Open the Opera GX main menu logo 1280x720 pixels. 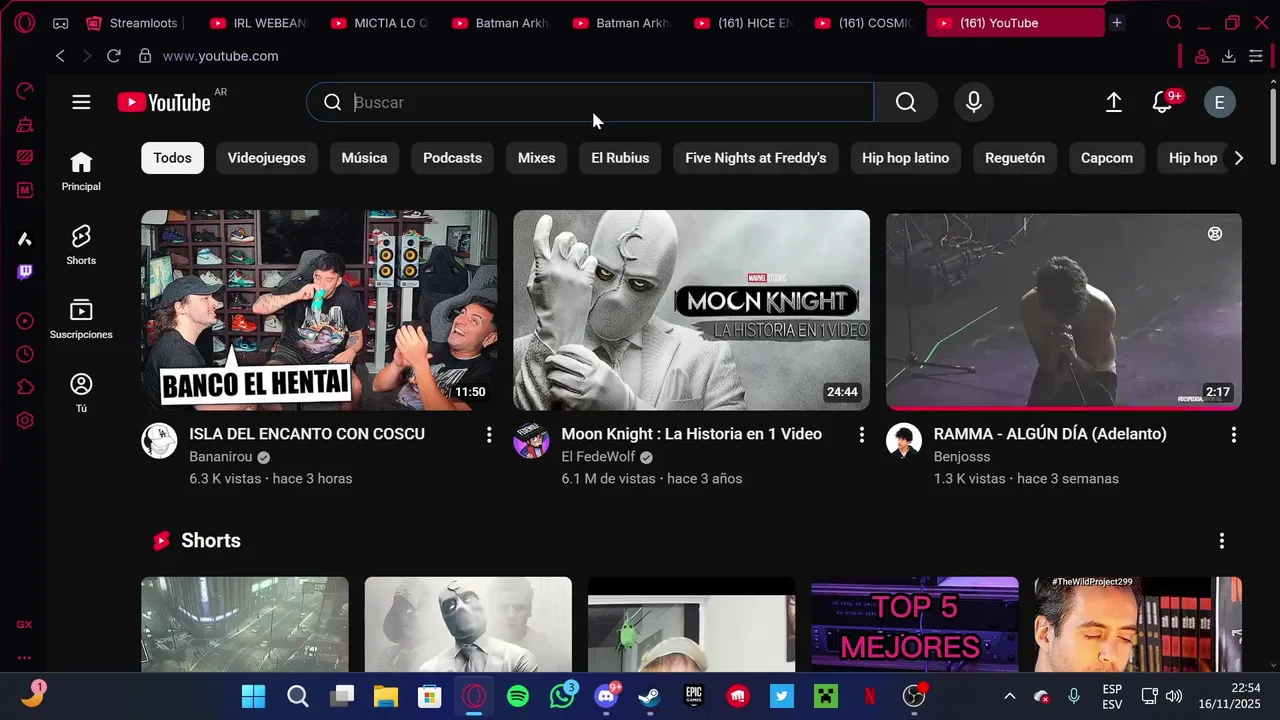pyautogui.click(x=24, y=22)
